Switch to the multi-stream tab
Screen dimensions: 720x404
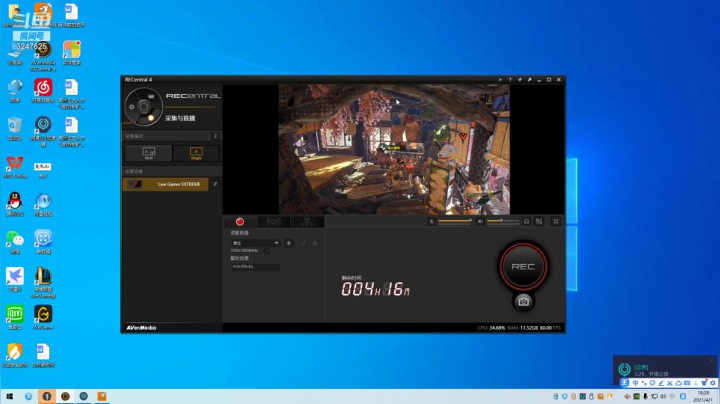307,222
